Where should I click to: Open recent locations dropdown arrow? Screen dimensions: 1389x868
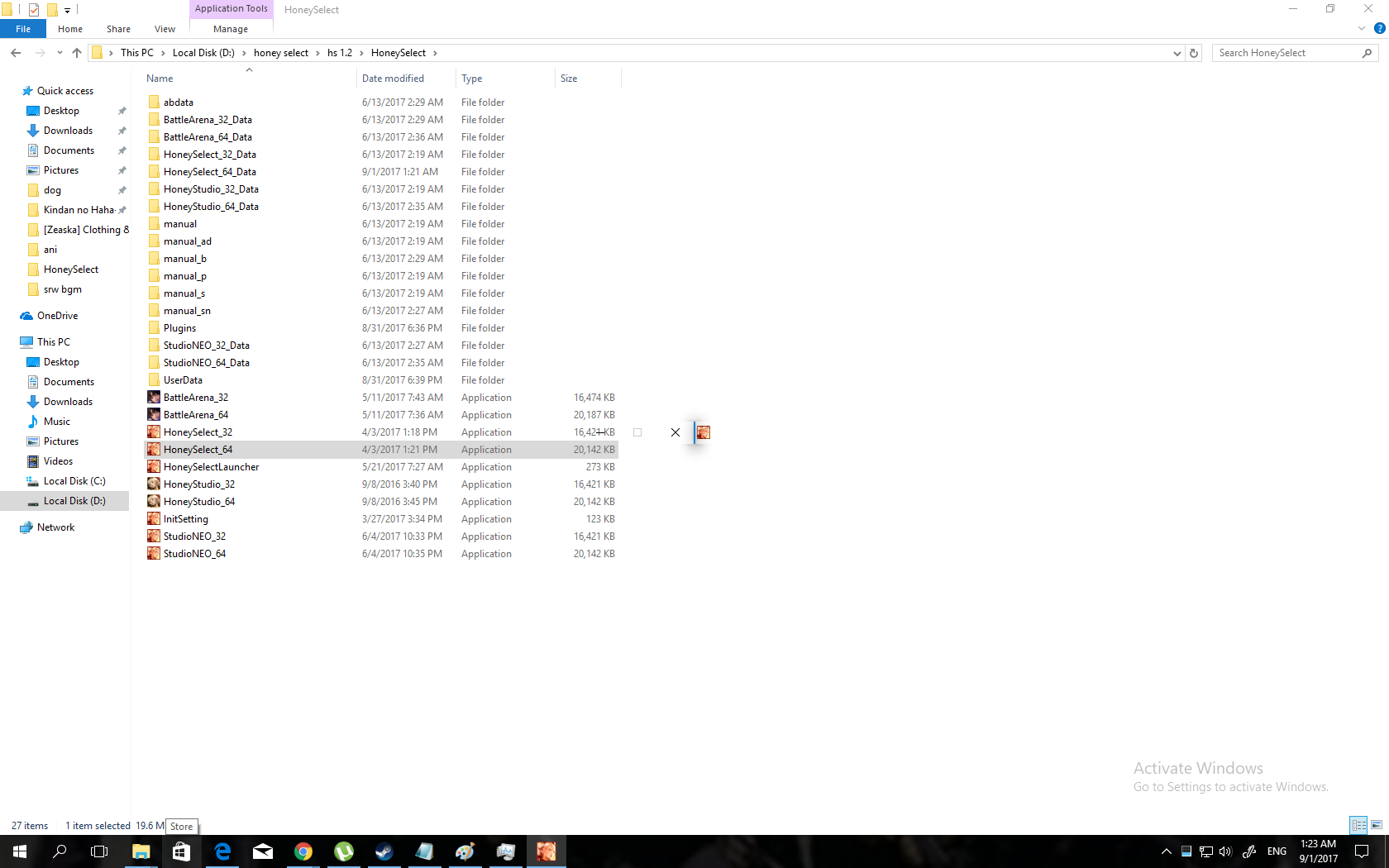click(60, 53)
